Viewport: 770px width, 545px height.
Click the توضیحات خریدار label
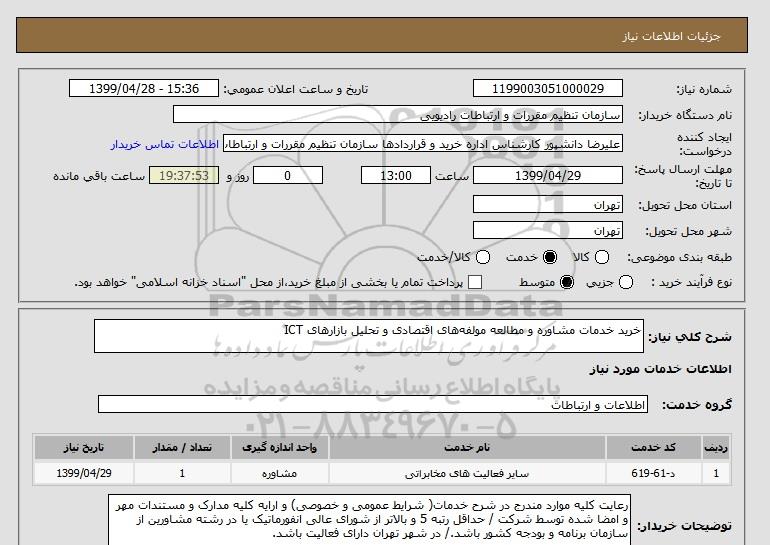click(684, 526)
